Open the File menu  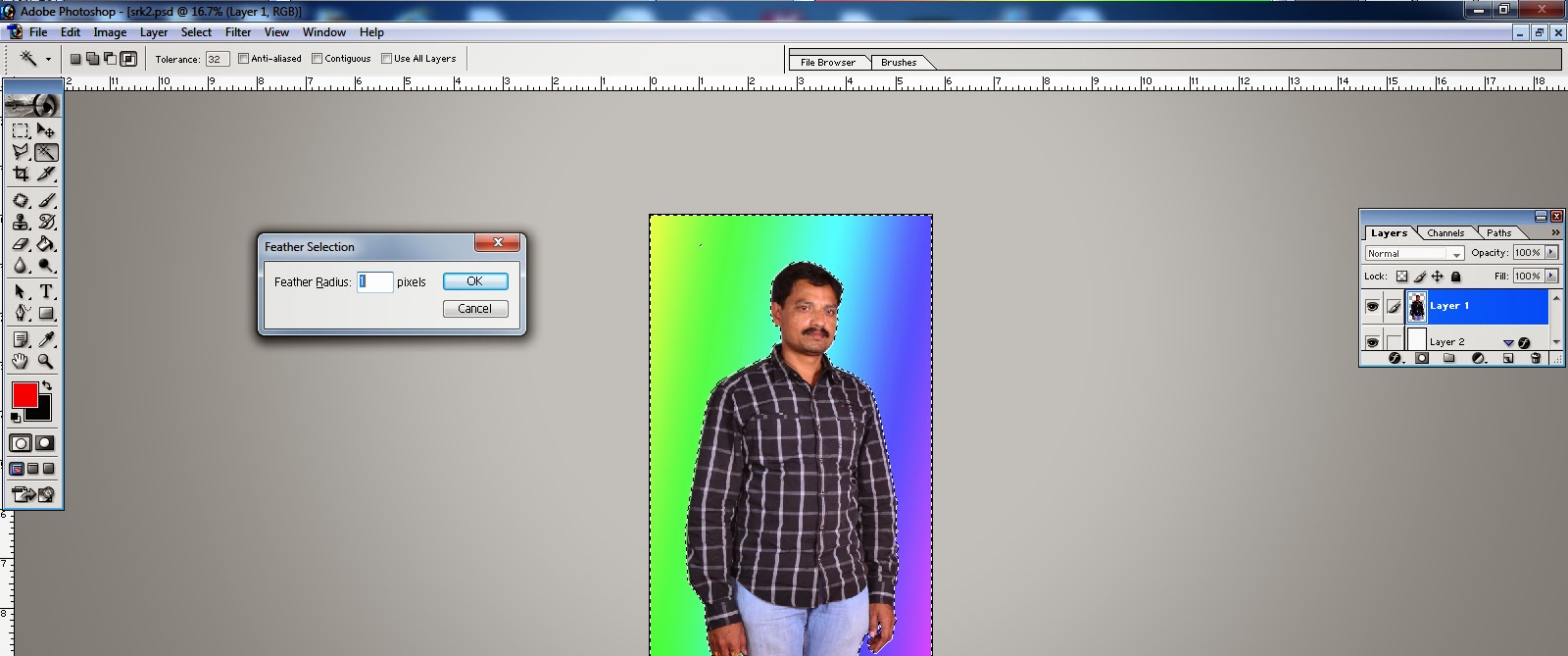[38, 32]
